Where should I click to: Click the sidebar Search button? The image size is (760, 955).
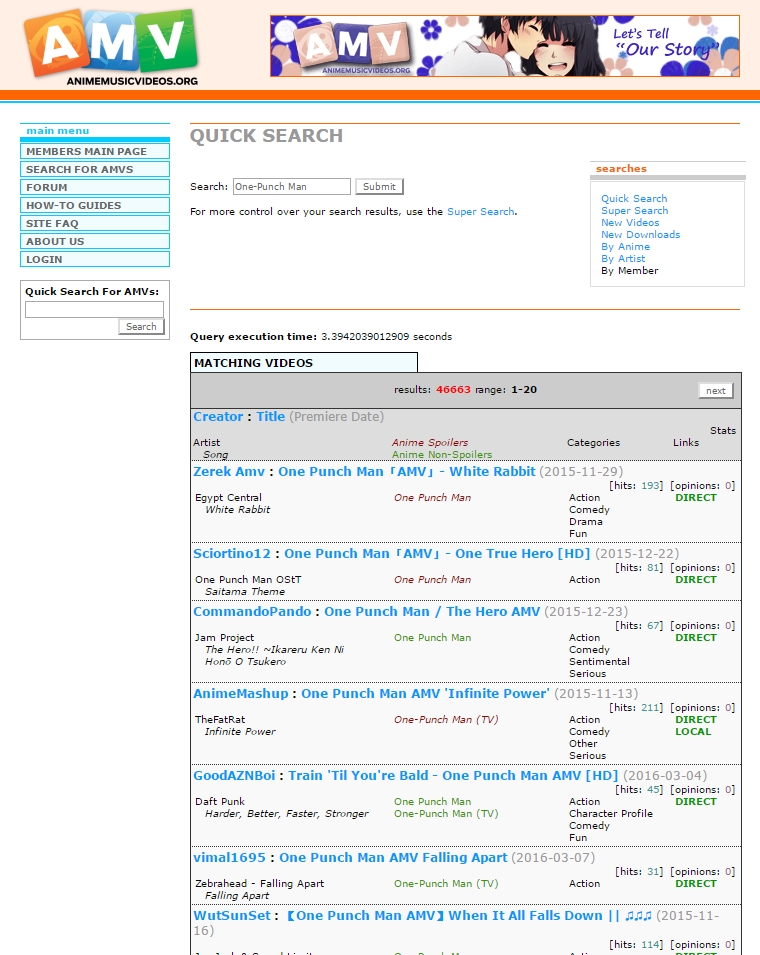141,326
